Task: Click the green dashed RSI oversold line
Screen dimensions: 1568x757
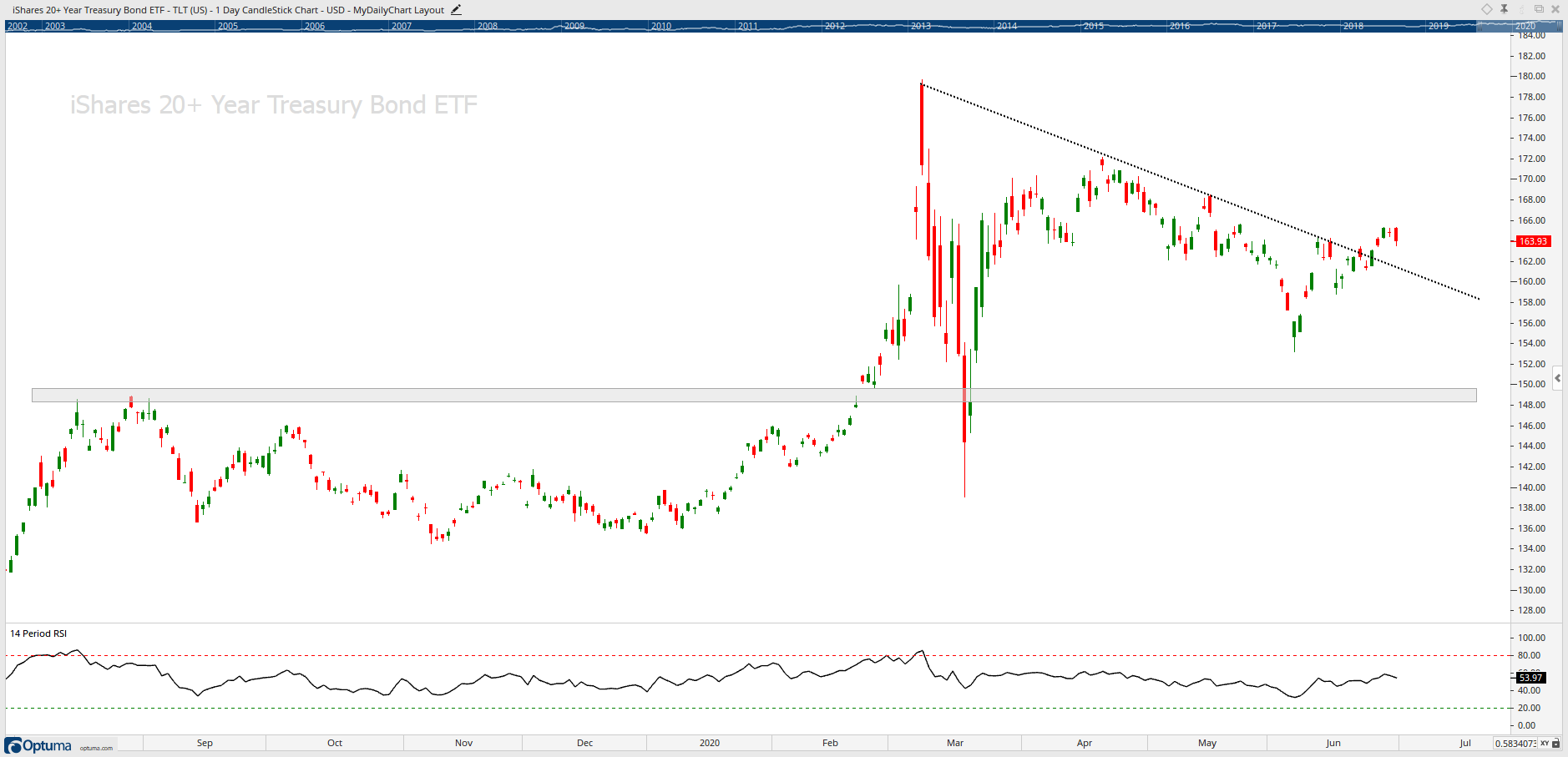Action: (758, 708)
